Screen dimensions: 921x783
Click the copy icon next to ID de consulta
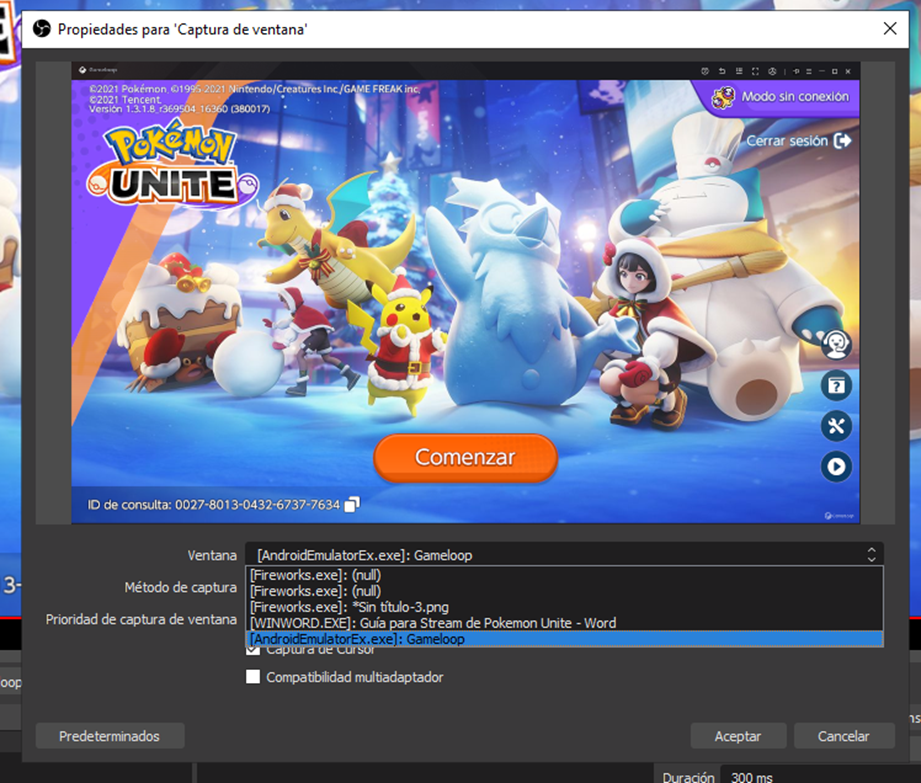(x=352, y=505)
